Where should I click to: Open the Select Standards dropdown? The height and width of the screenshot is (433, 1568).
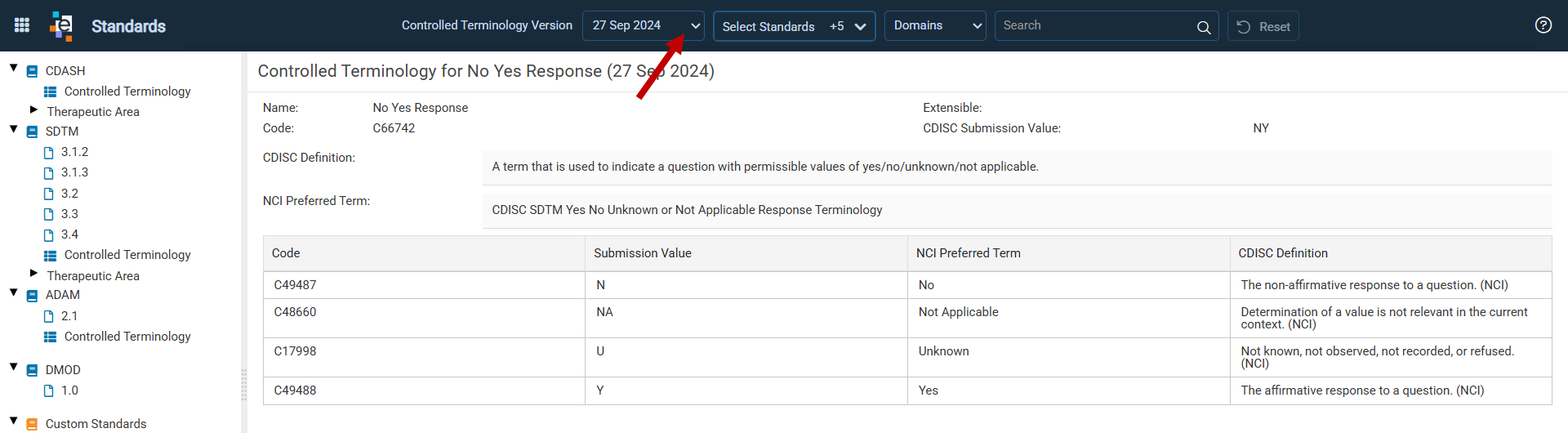(794, 26)
